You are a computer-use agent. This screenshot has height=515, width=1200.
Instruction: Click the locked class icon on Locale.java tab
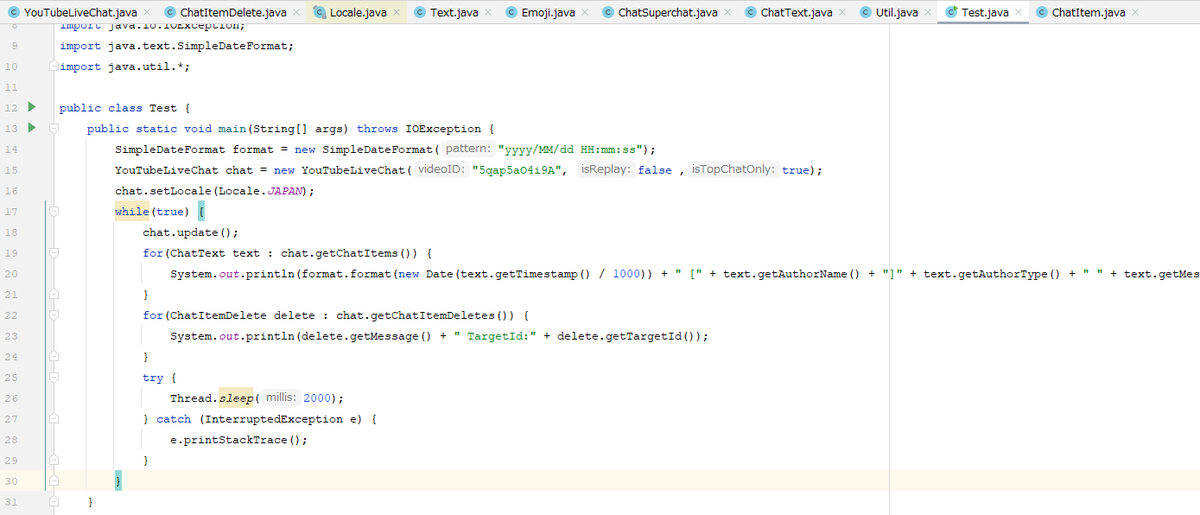320,12
